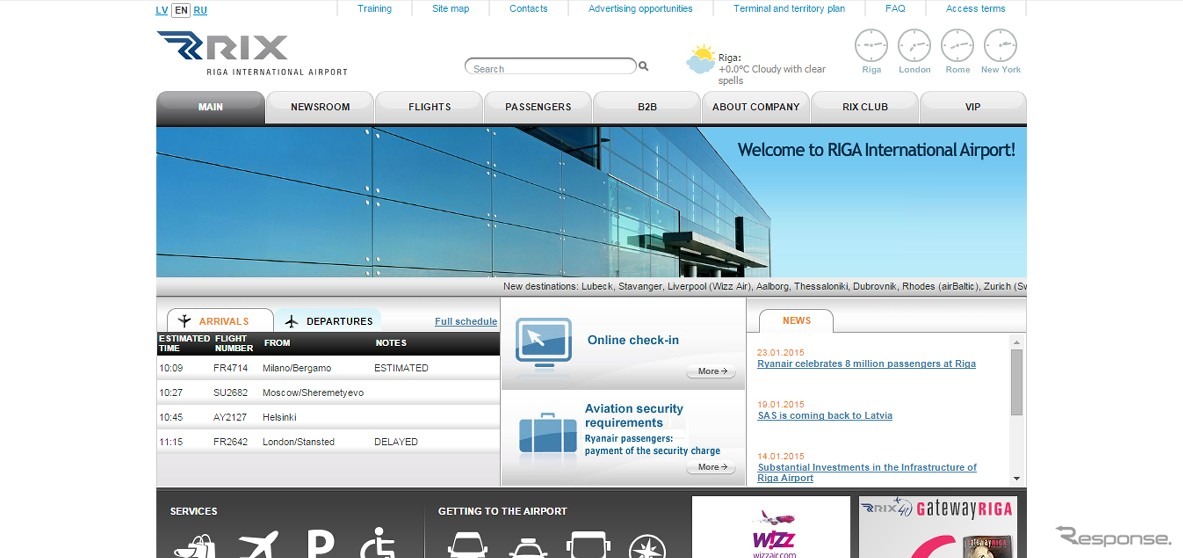
Task: Open the PASSENGERS navigation tab
Action: tap(538, 107)
